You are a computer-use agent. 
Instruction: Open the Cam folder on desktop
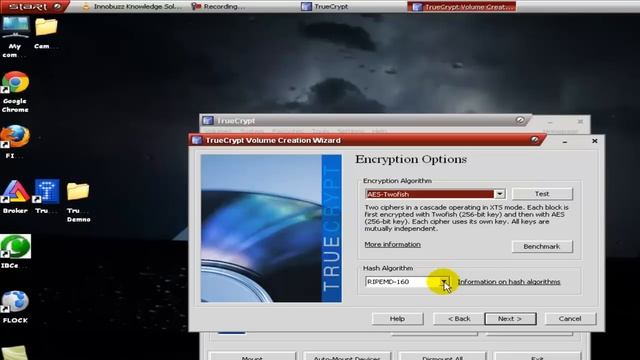(46, 33)
